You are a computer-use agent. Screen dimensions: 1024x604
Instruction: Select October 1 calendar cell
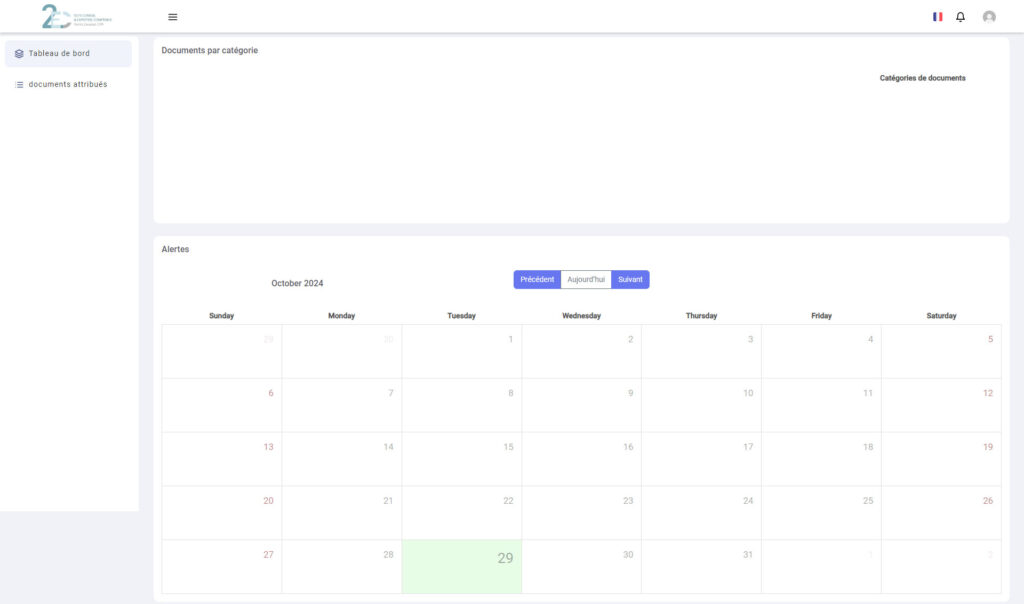461,351
